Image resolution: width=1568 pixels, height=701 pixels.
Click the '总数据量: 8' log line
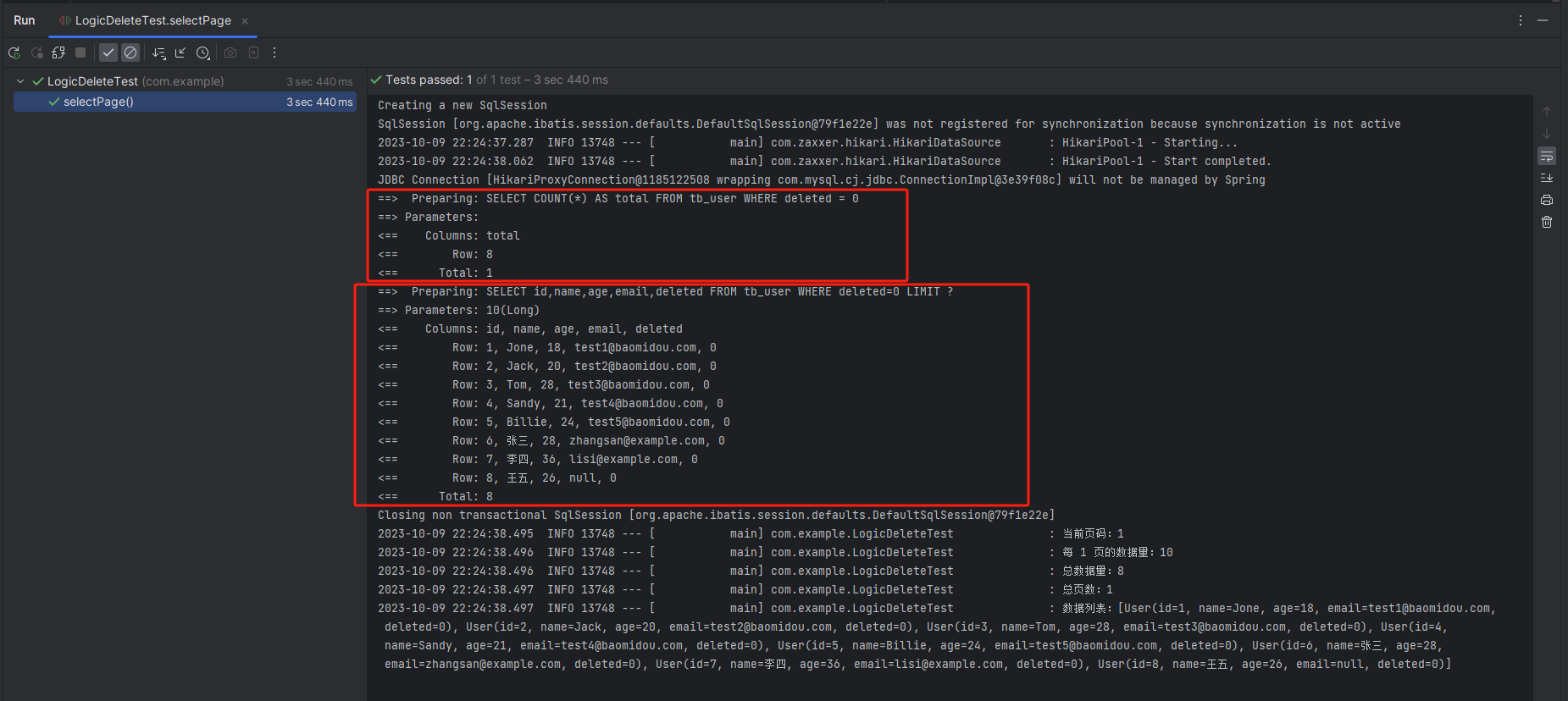pos(751,571)
